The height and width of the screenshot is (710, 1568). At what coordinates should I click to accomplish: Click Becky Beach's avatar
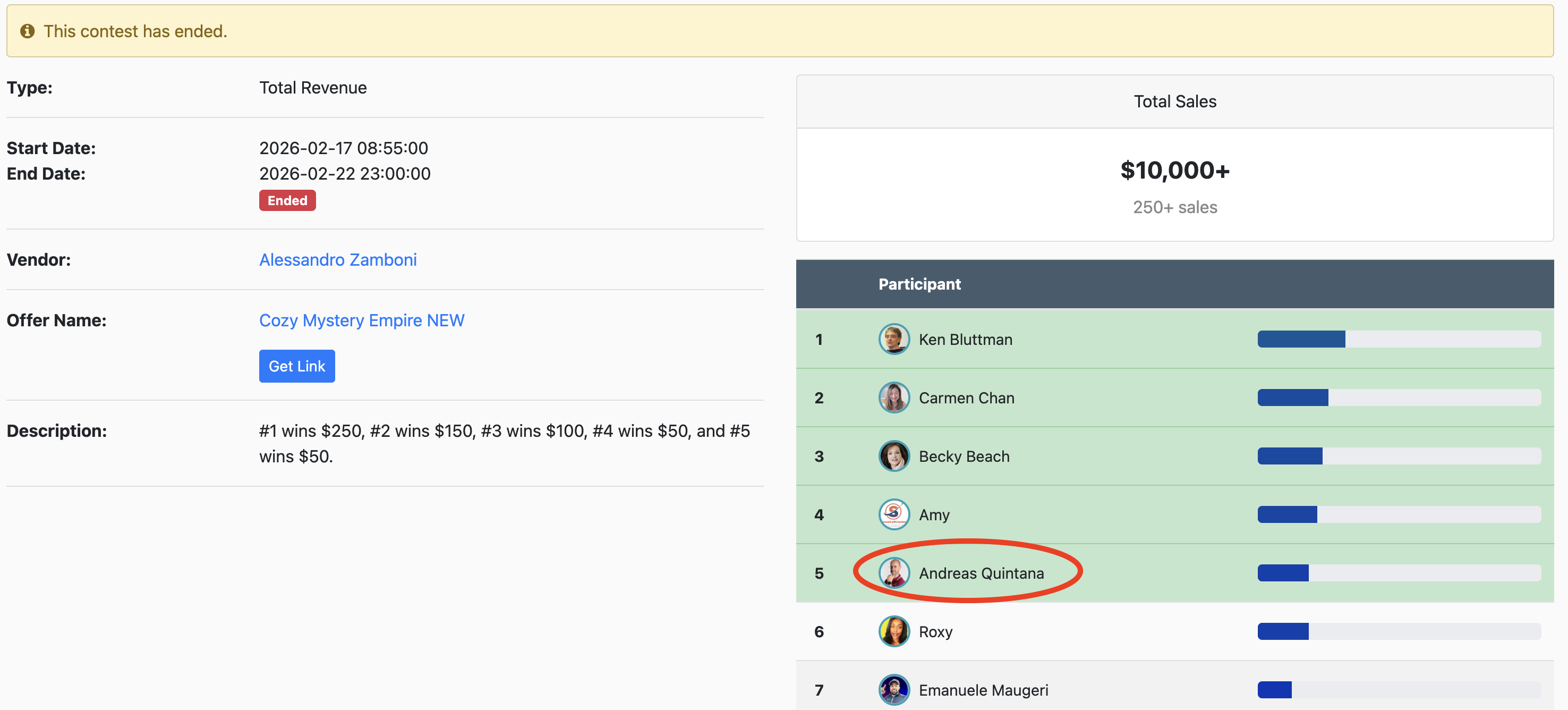click(x=893, y=456)
